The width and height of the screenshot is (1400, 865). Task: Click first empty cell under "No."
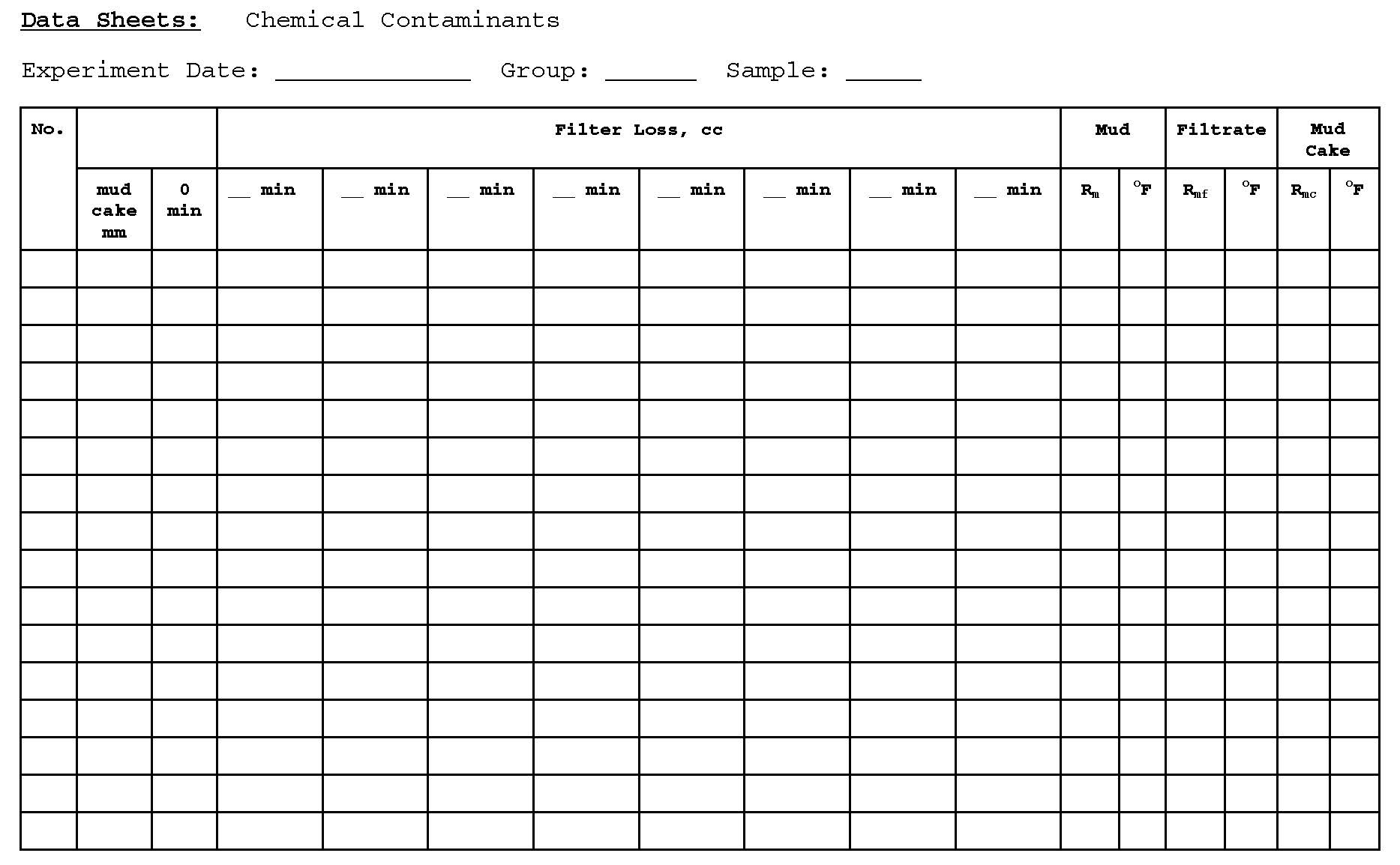tap(49, 268)
